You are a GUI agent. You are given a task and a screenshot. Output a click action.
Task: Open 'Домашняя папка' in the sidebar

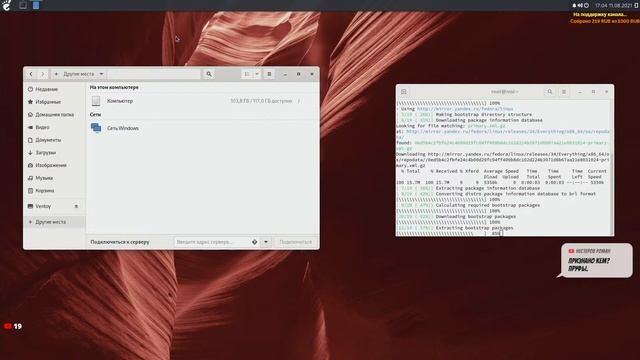(x=54, y=114)
